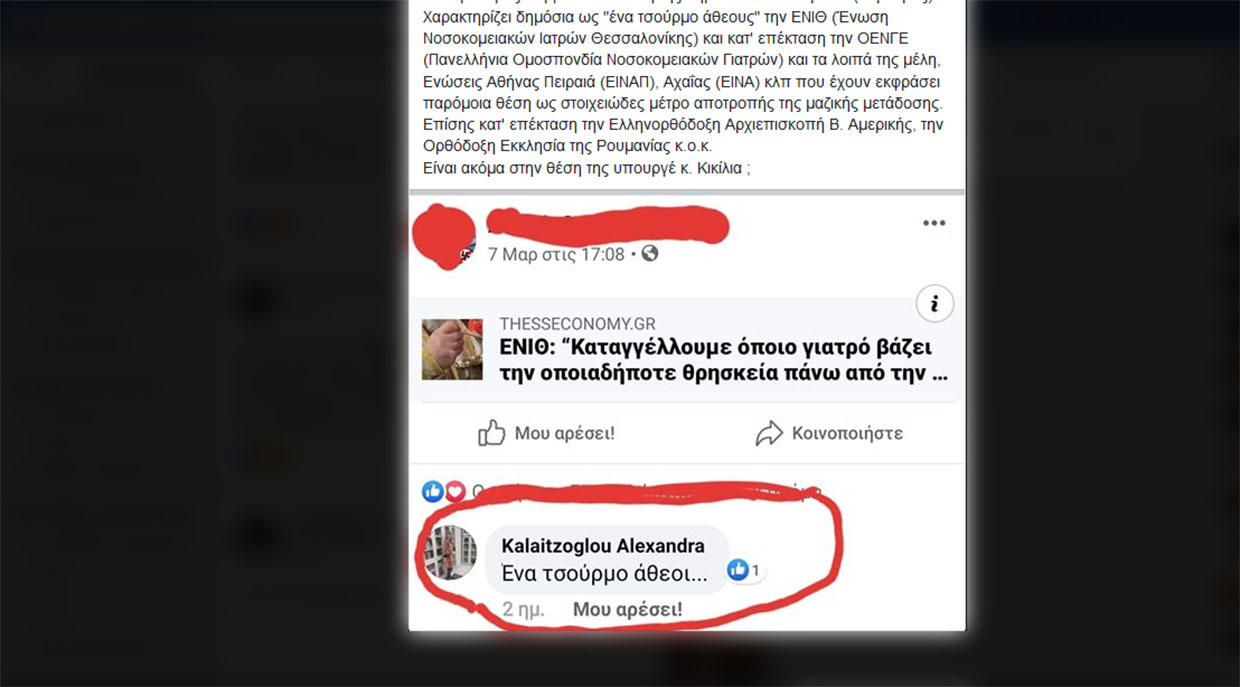View the comment's like count badge

(x=744, y=571)
